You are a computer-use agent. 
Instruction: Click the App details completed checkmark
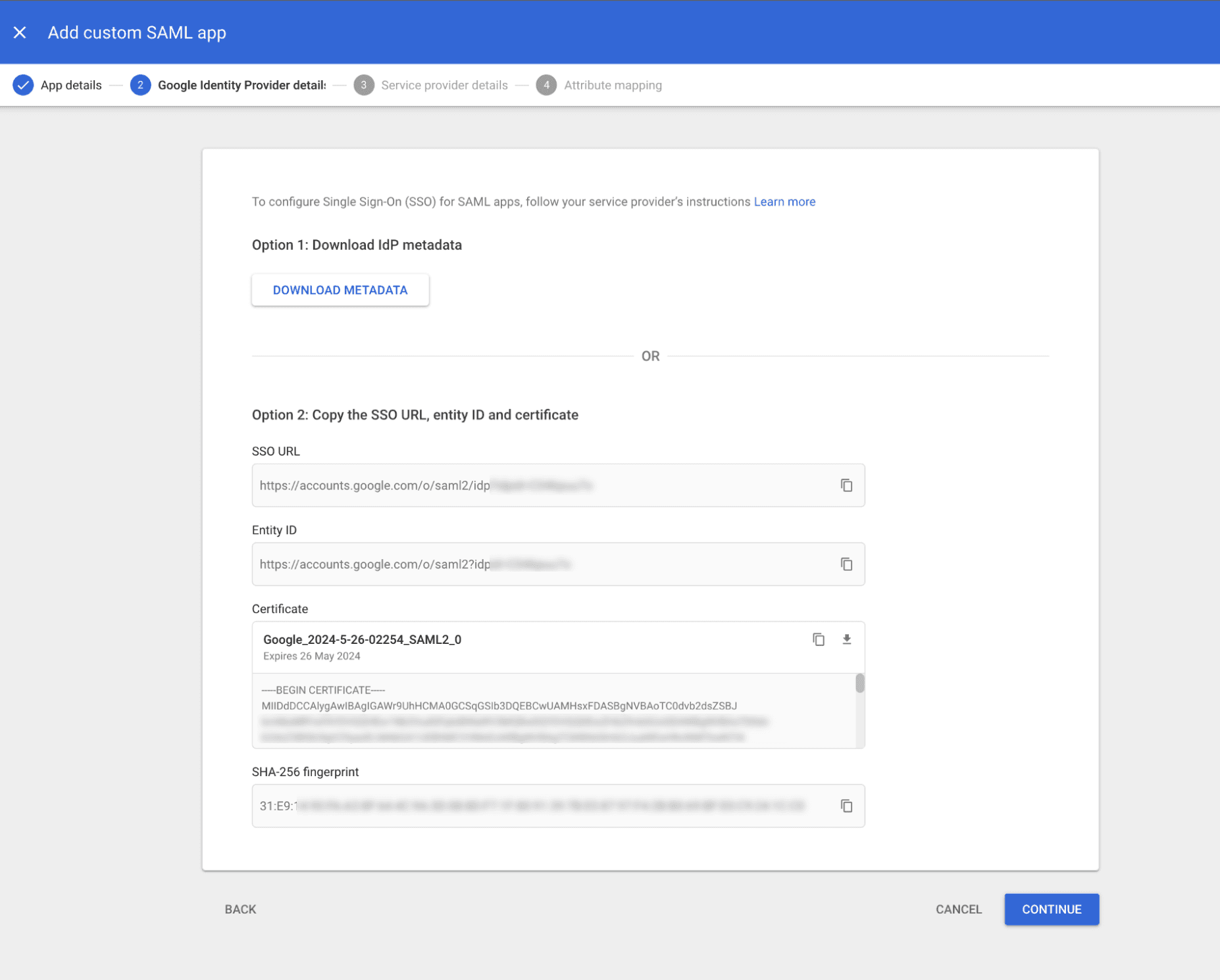click(23, 86)
